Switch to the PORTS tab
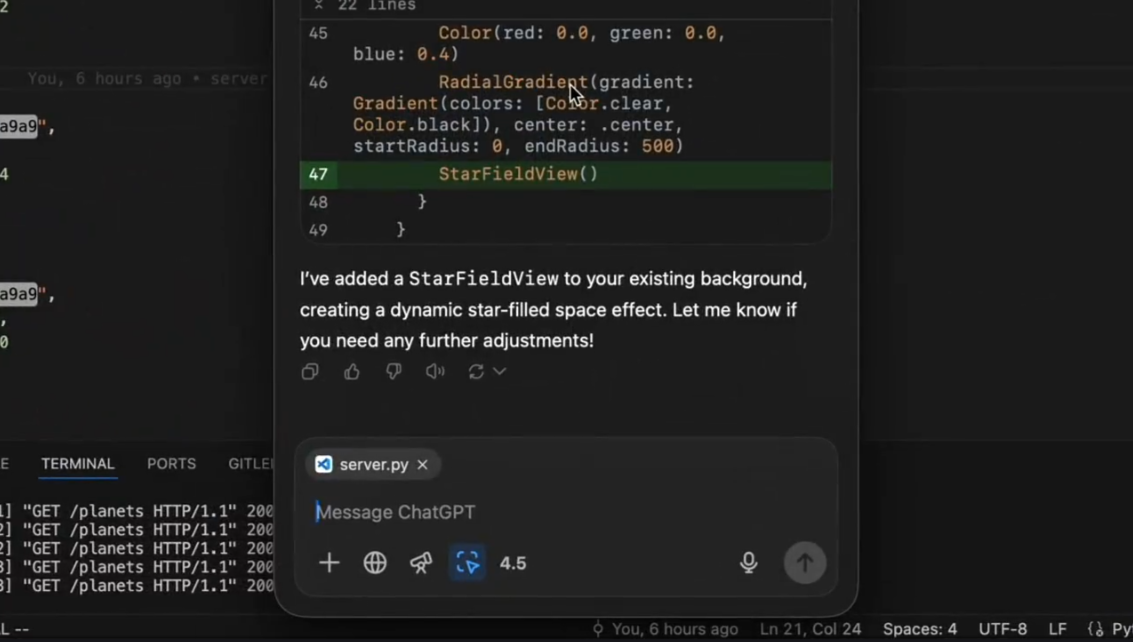Viewport: 1133px width, 642px height. [171, 464]
